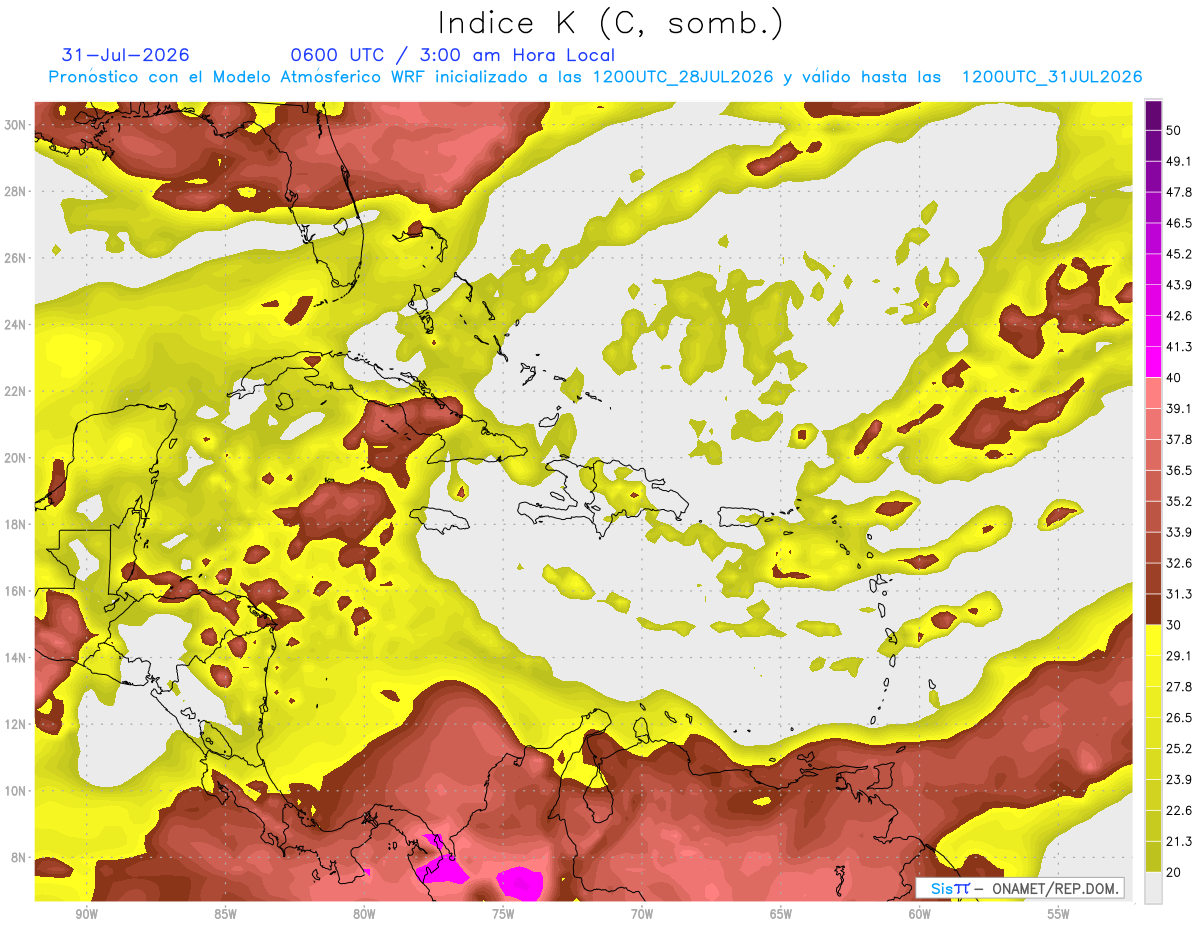The height and width of the screenshot is (927, 1200).
Task: Click the chart title "Indice K (C, somb.)"
Action: 611,23
